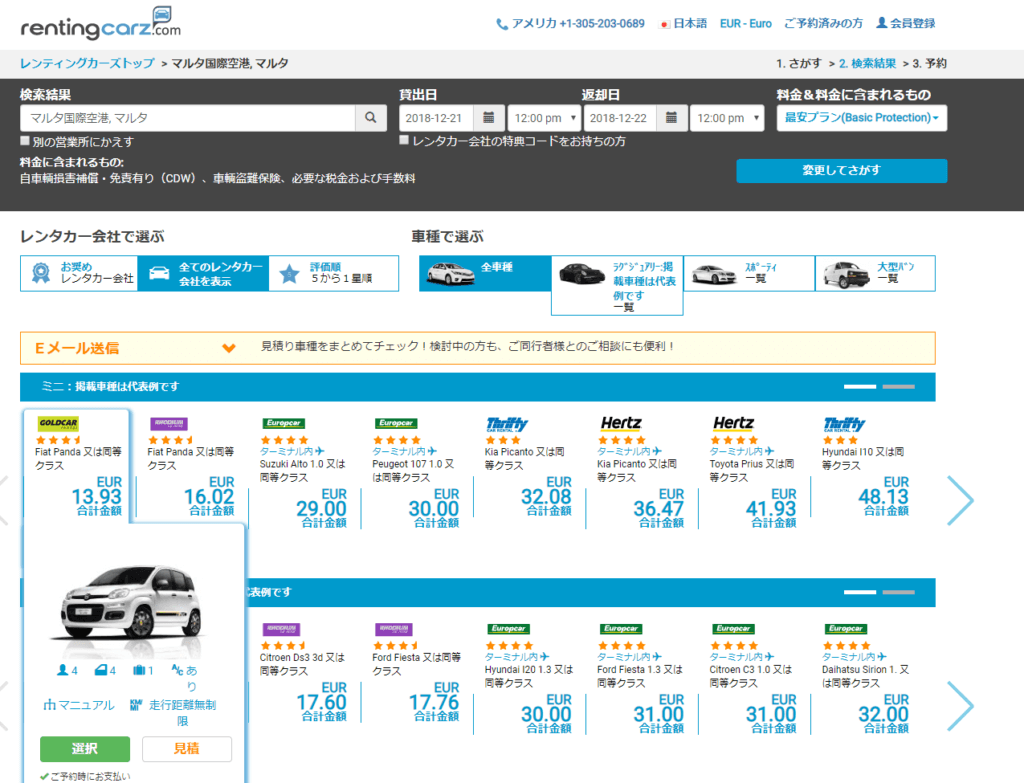1024x783 pixels.
Task: Click the Hertz Kia Picanto card at EUR 36.47
Action: click(x=641, y=473)
